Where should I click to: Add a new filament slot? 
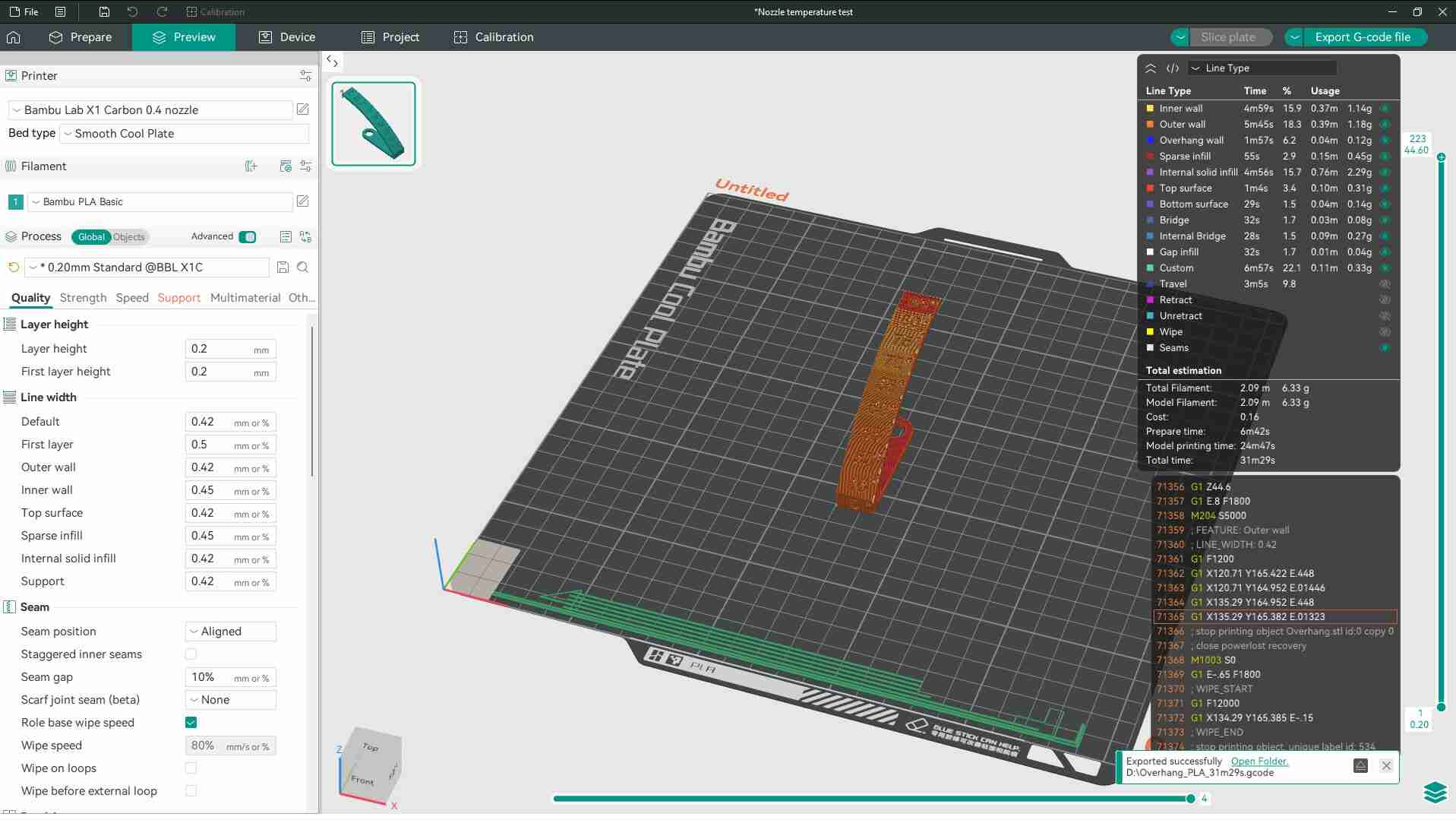(x=251, y=166)
